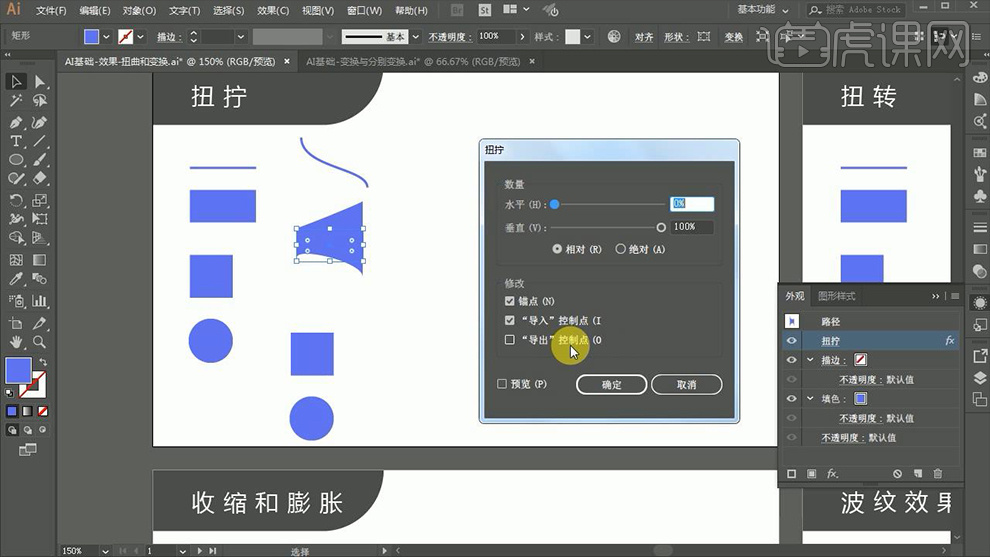This screenshot has width=990, height=557.
Task: Enable the 预览 (Preview) checkbox
Action: (503, 384)
